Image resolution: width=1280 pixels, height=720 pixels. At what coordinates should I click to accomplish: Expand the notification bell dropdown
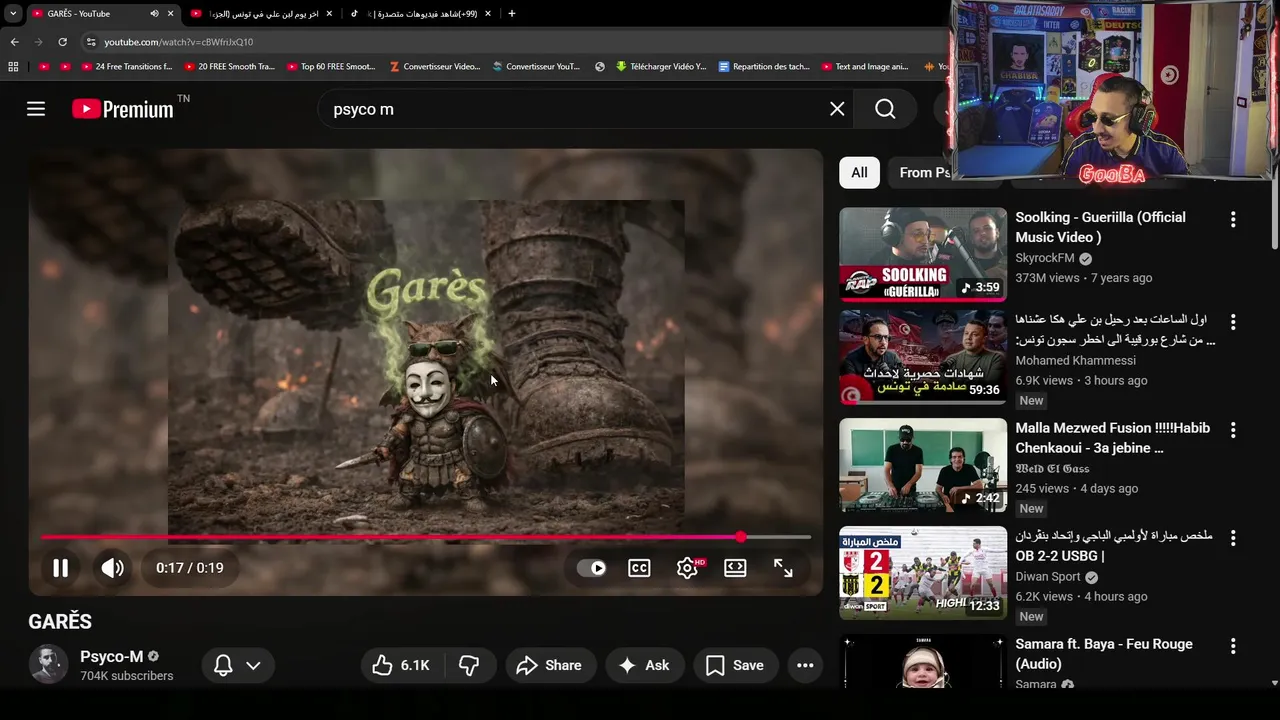(x=238, y=665)
